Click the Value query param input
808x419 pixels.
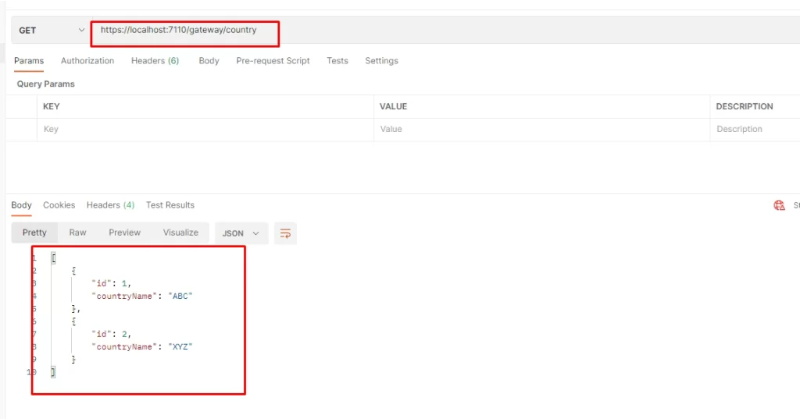click(540, 129)
